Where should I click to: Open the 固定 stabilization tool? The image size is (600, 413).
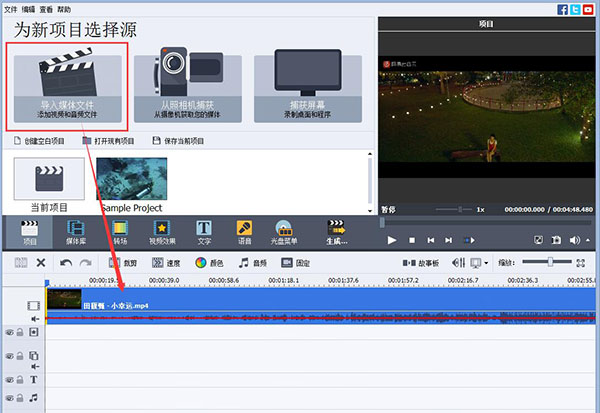295,263
